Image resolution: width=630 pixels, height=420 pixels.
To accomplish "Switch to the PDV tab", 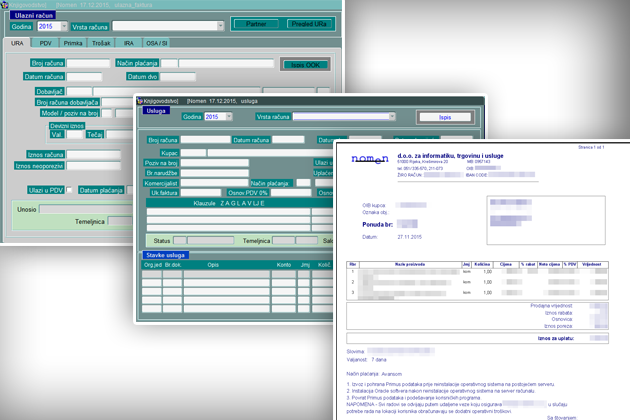I will click(46, 45).
